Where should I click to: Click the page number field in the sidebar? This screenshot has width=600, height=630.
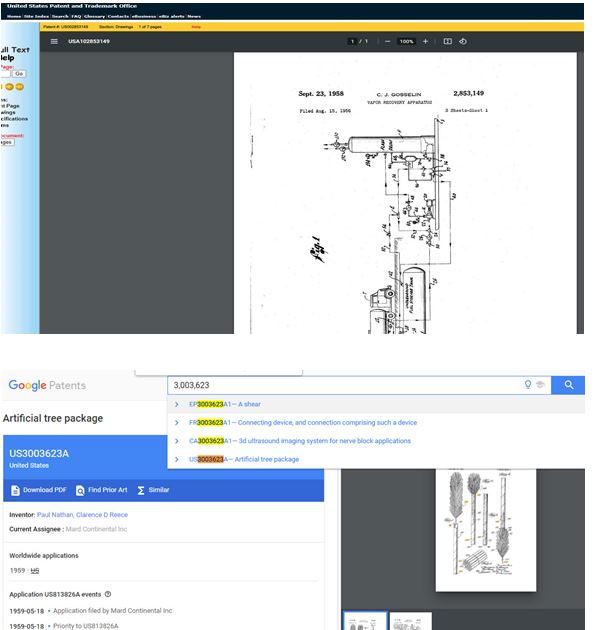(5, 74)
